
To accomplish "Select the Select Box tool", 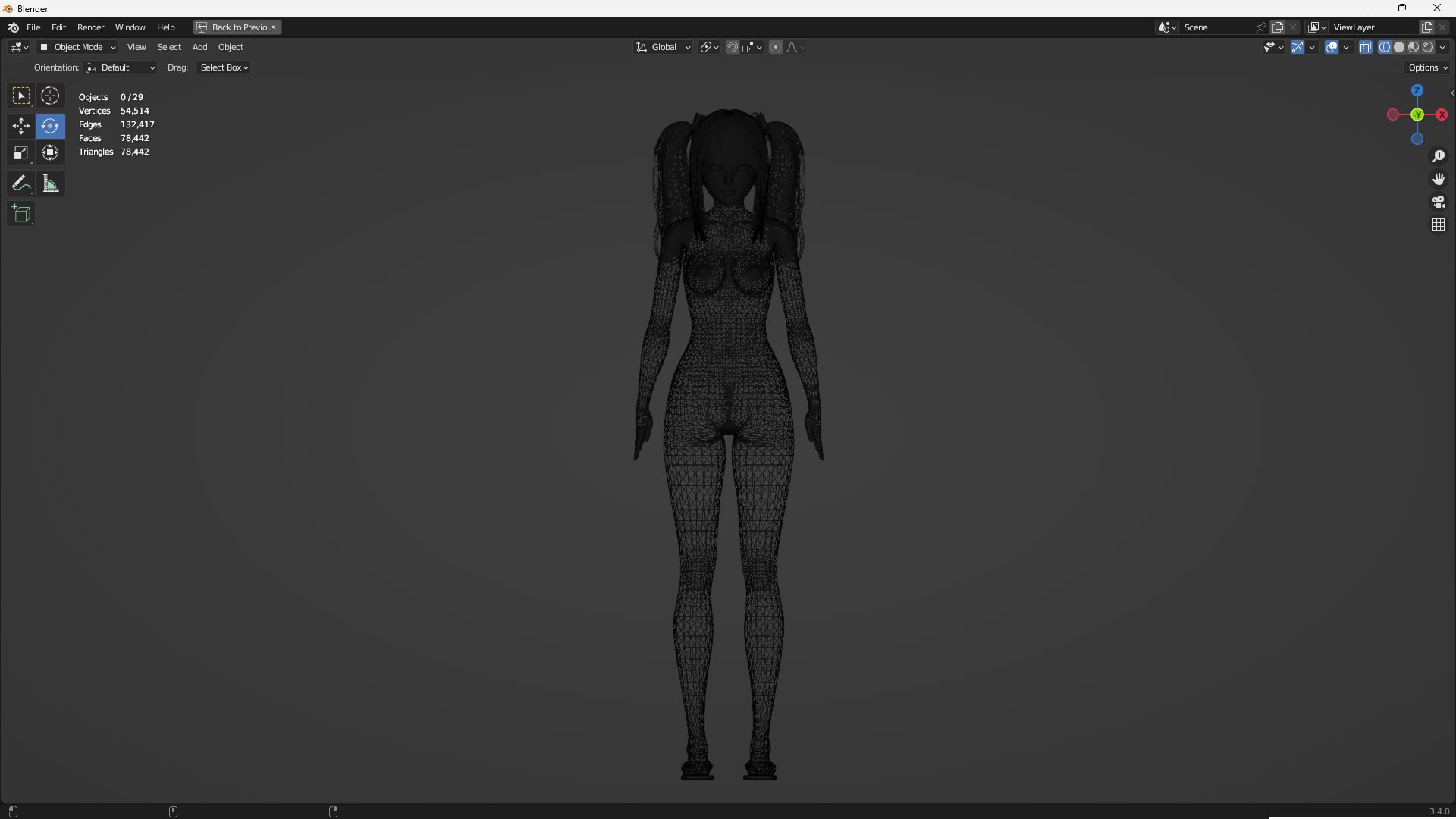I will [x=20, y=96].
